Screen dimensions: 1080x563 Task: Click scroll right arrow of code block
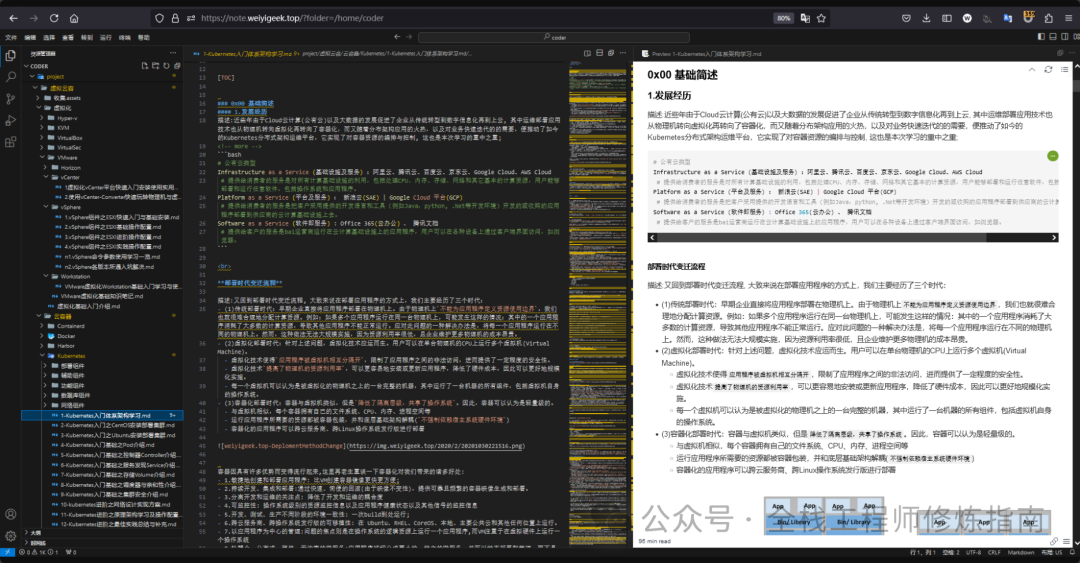pyautogui.click(x=1054, y=238)
